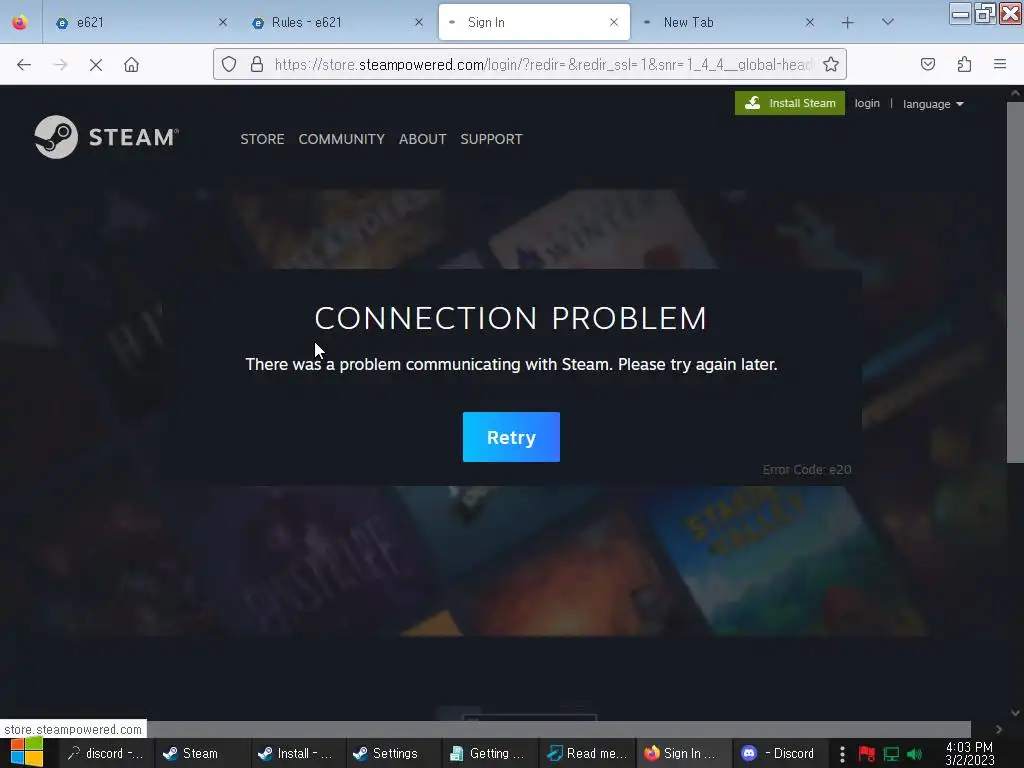
Task: Bookmark this page with star icon
Action: tap(831, 64)
